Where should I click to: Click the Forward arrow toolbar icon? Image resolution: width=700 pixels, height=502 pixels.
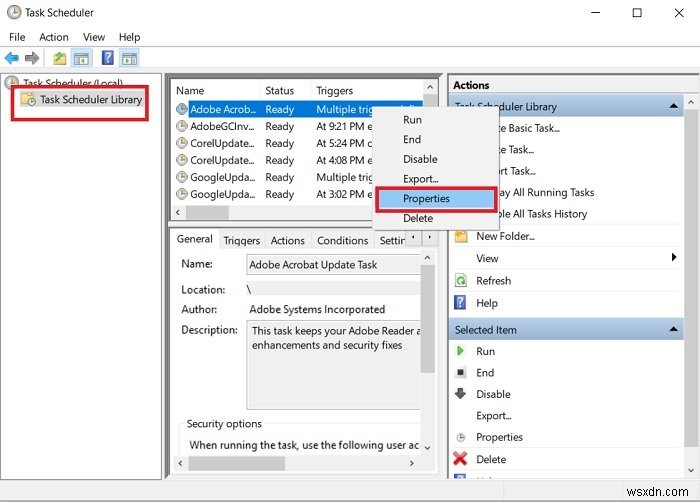(x=32, y=58)
